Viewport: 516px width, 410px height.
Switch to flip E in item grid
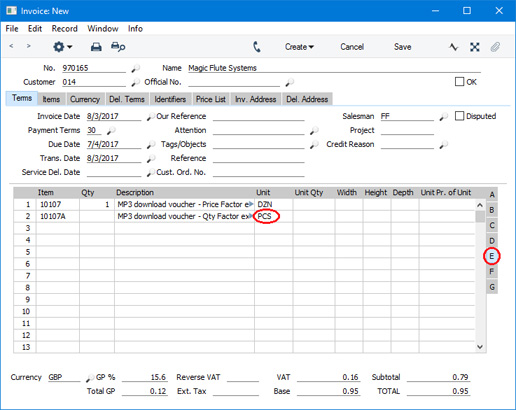492,256
